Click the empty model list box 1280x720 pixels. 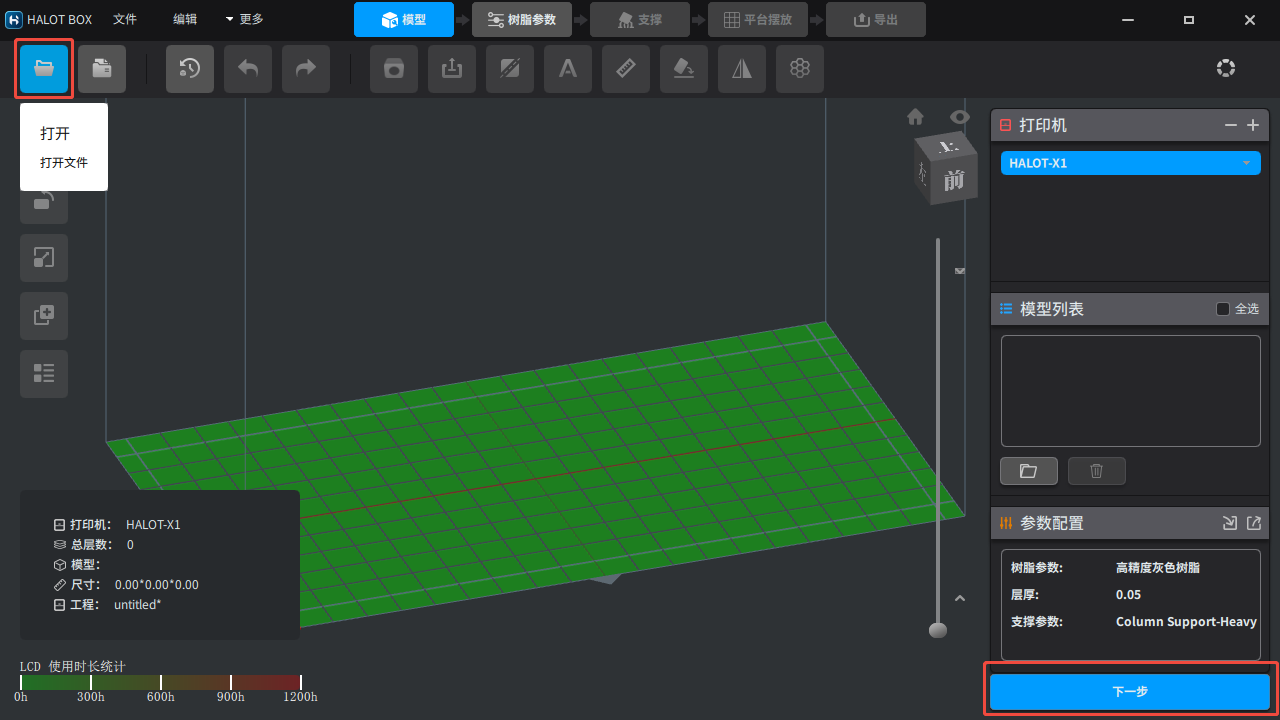point(1131,391)
